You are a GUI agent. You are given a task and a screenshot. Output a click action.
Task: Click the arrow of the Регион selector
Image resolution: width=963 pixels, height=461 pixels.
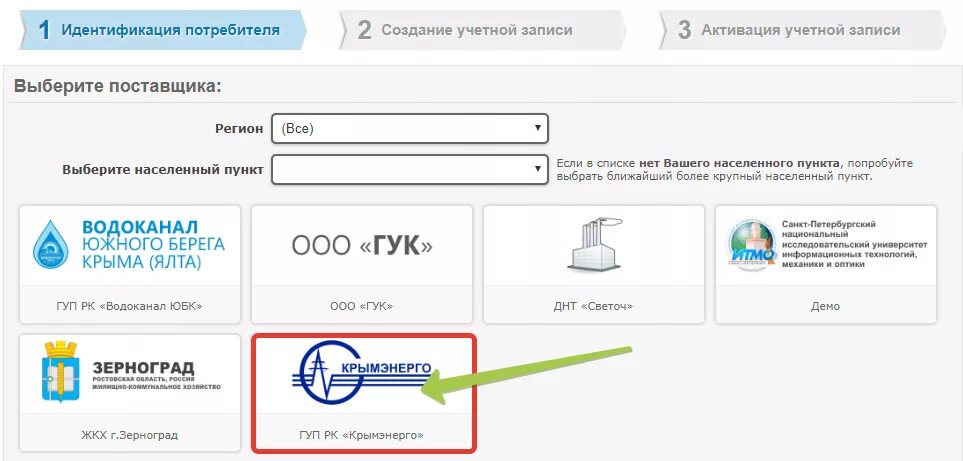click(537, 128)
